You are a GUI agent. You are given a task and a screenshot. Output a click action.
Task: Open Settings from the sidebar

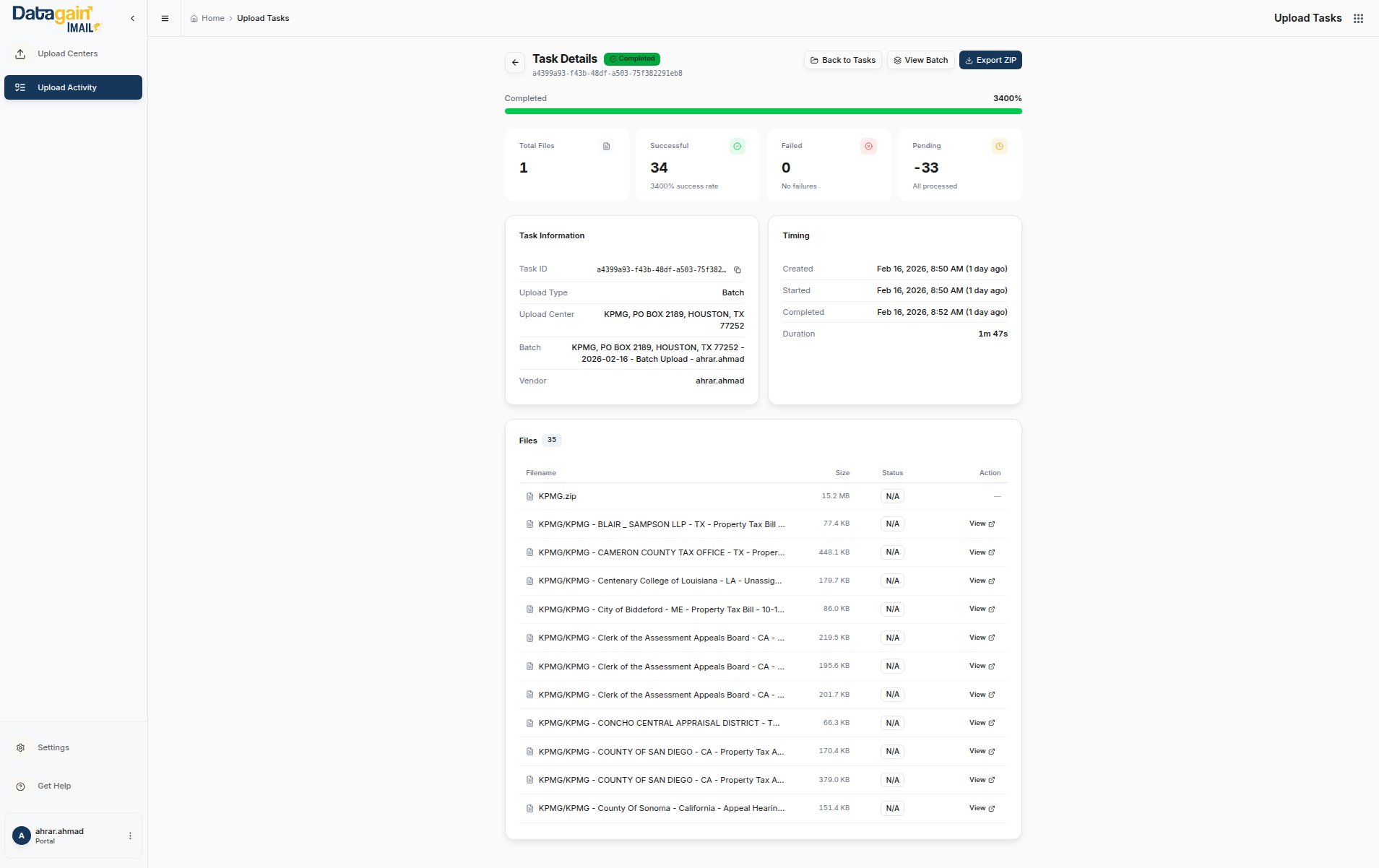53,747
